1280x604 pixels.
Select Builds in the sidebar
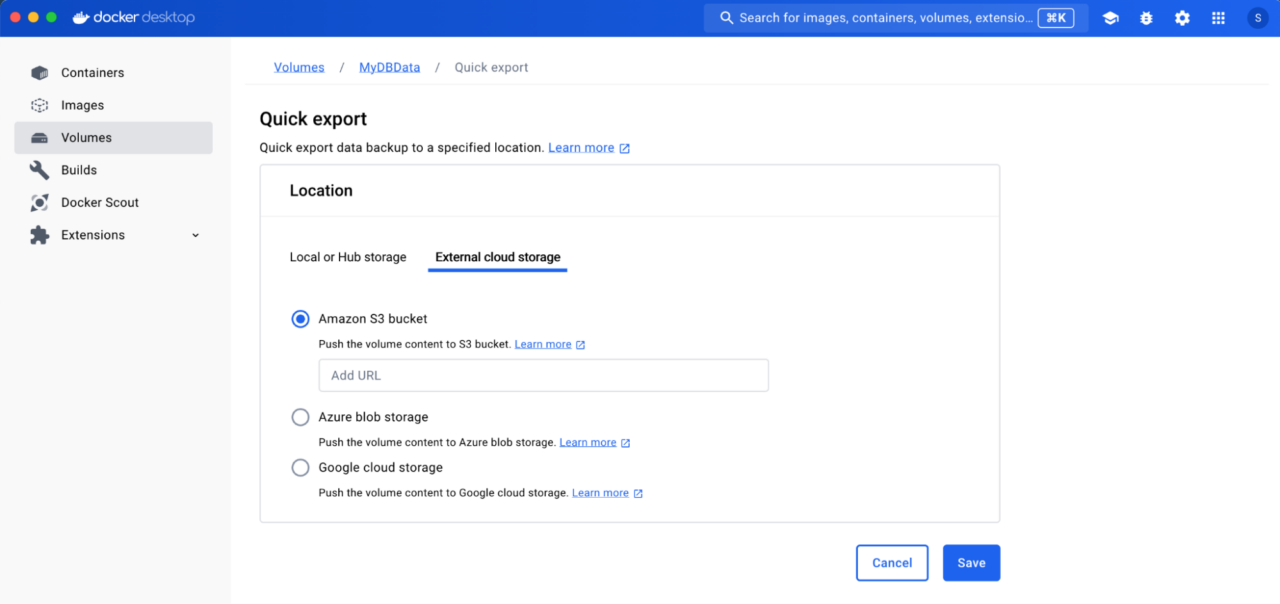click(80, 170)
